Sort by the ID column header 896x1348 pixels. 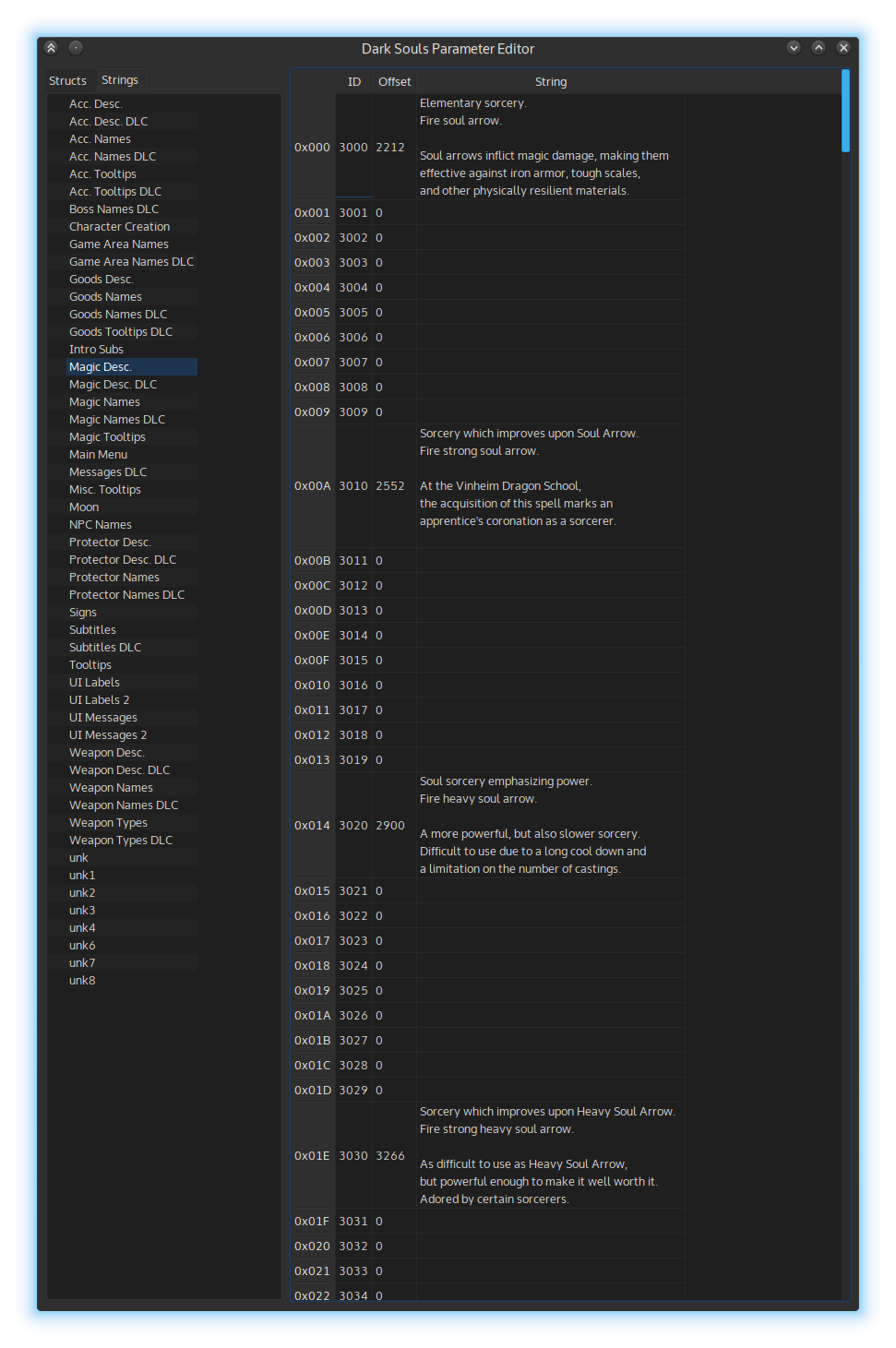[354, 82]
